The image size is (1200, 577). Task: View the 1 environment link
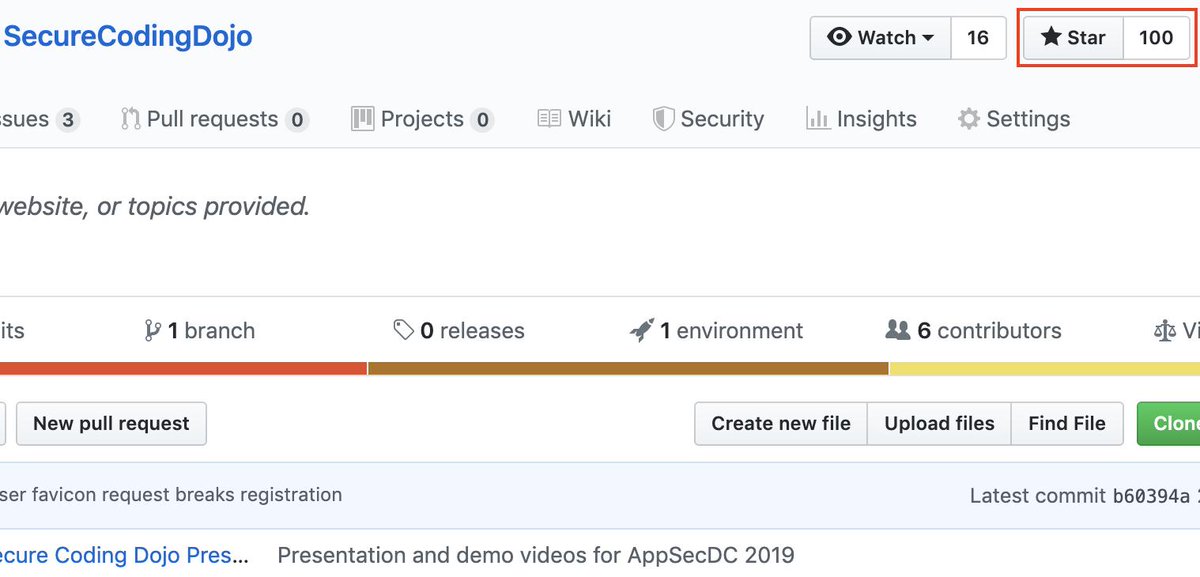pyautogui.click(x=716, y=331)
